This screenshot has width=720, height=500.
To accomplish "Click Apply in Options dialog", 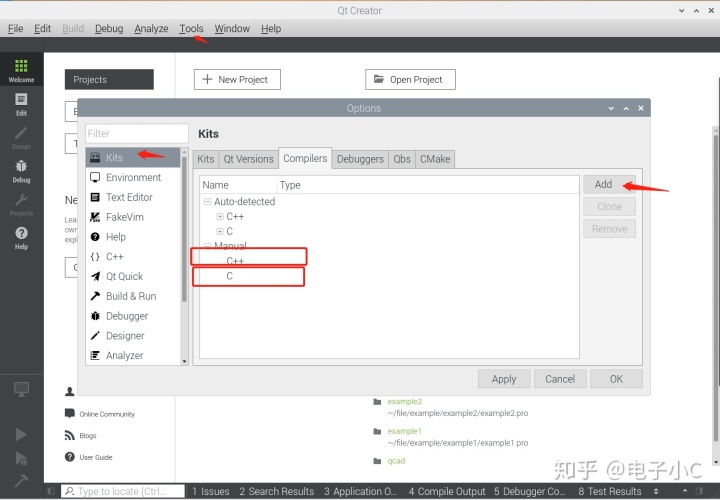I will [x=504, y=379].
